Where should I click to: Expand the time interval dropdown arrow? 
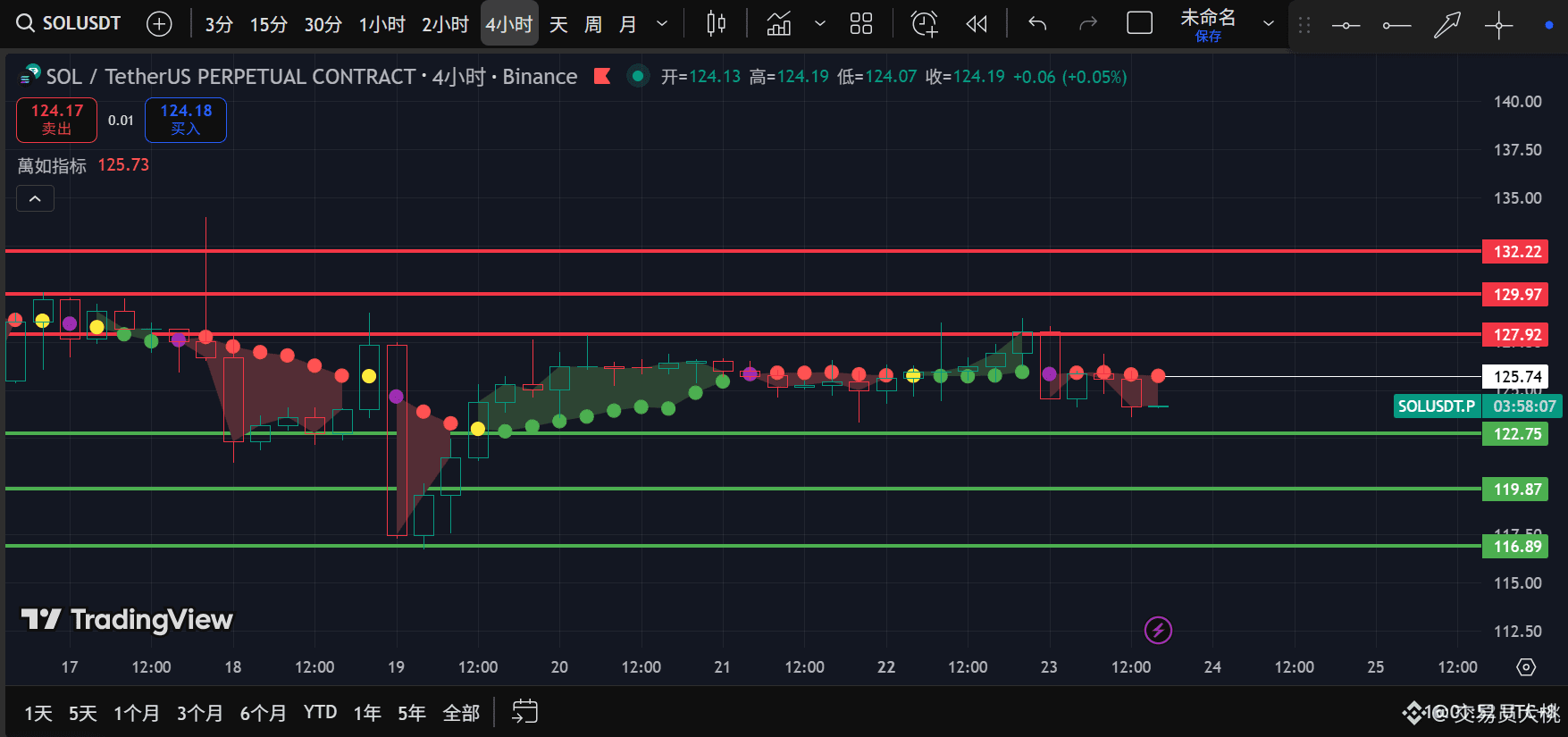(x=662, y=24)
